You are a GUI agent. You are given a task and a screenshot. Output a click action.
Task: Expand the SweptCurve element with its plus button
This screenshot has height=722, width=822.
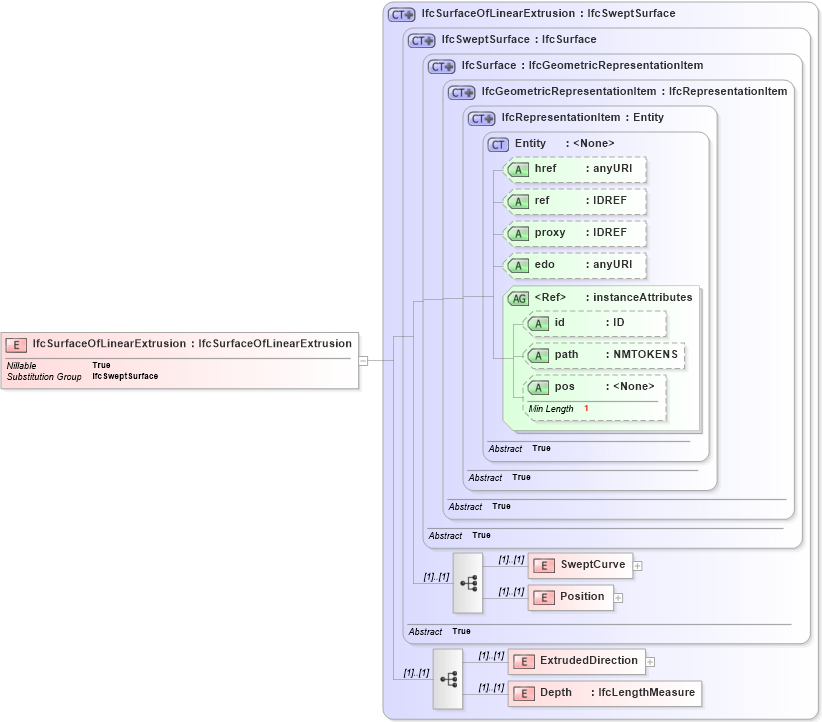click(638, 565)
